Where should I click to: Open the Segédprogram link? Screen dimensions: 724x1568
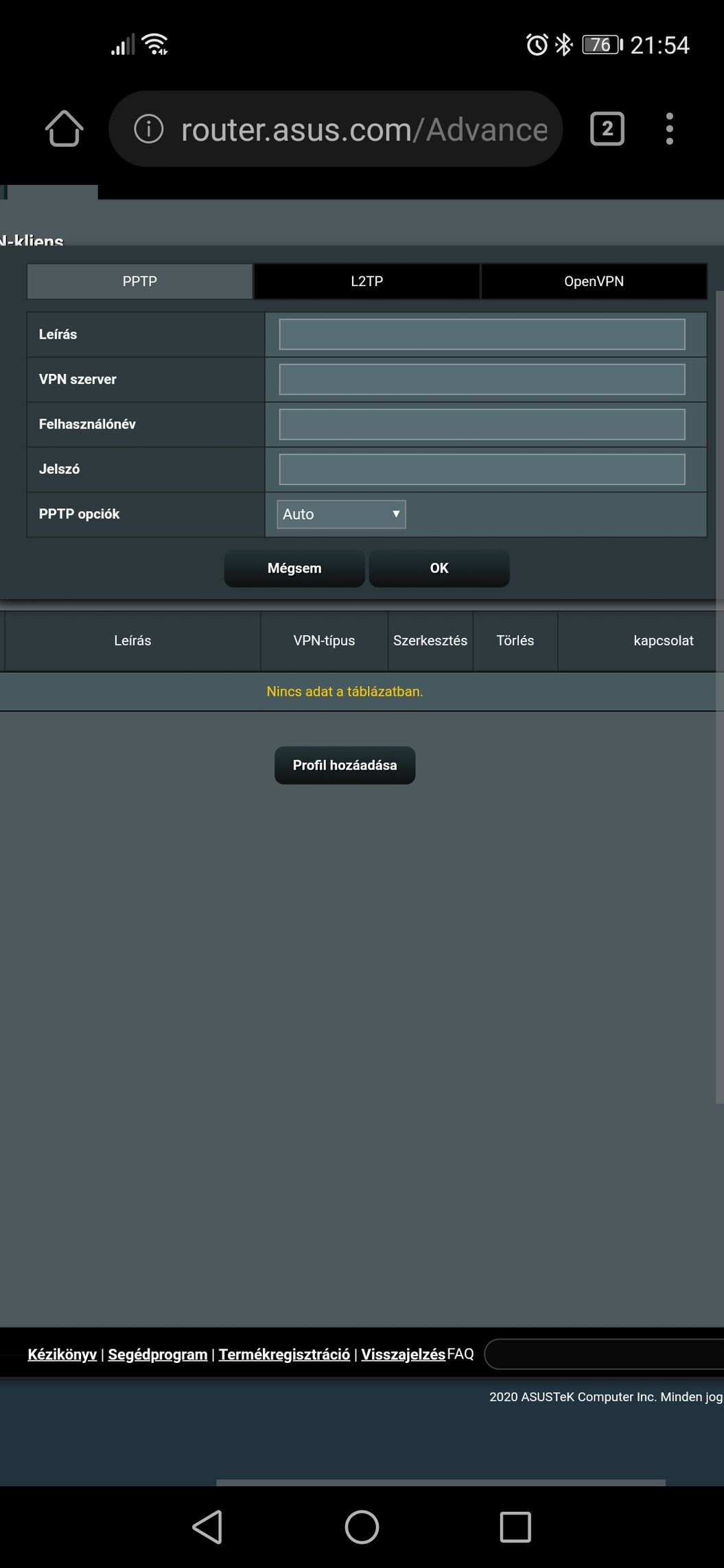tap(158, 1354)
